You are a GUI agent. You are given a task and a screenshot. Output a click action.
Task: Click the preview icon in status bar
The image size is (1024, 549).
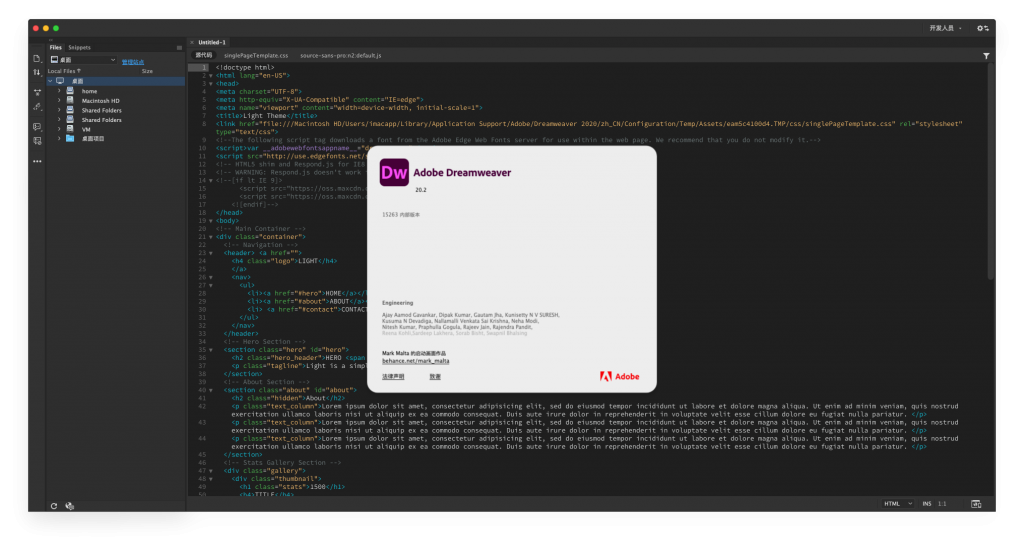pyautogui.click(x=976, y=504)
